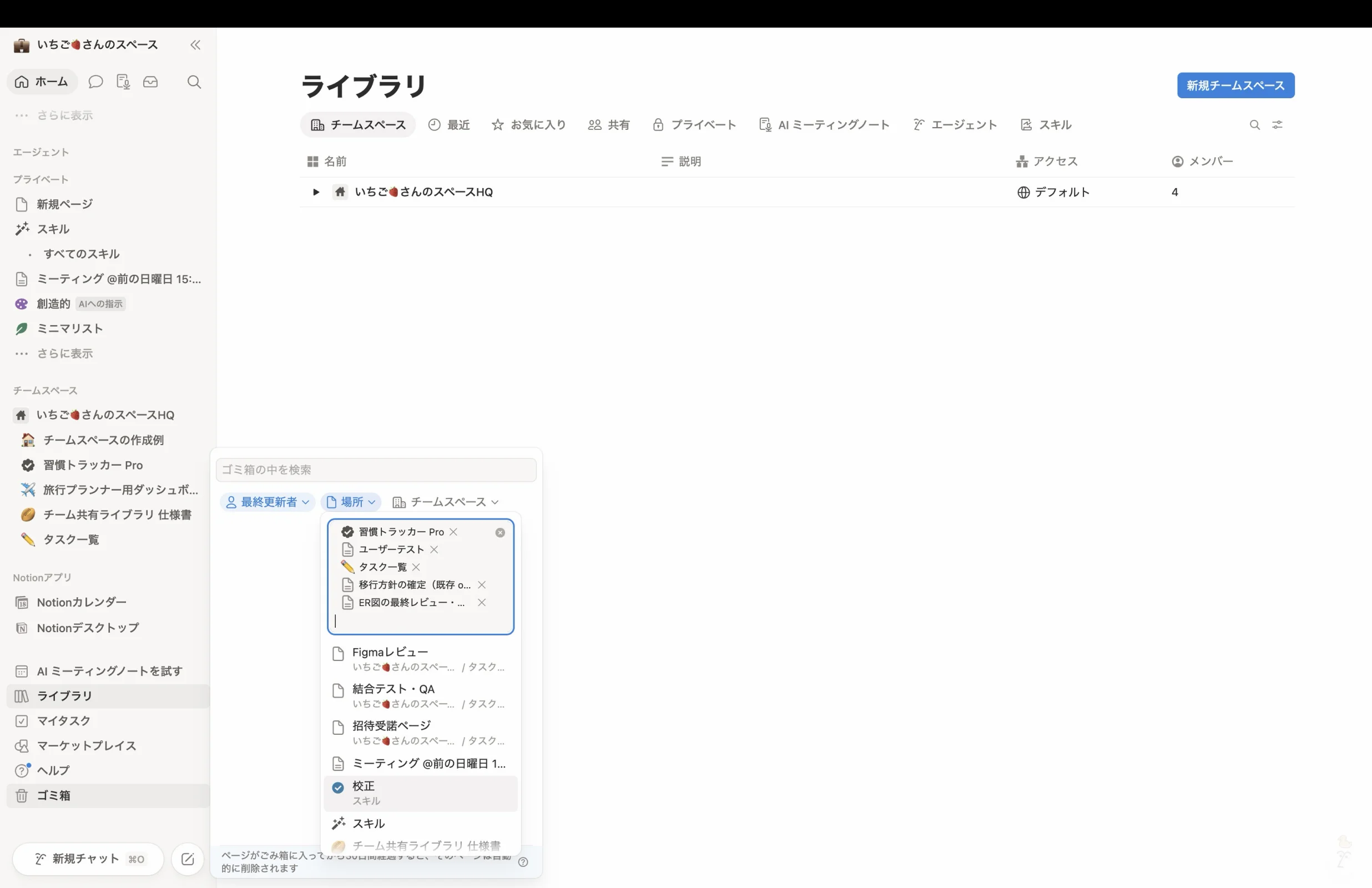Image resolution: width=1372 pixels, height=888 pixels.
Task: Click the sidebar search magnifier icon
Action: point(194,82)
